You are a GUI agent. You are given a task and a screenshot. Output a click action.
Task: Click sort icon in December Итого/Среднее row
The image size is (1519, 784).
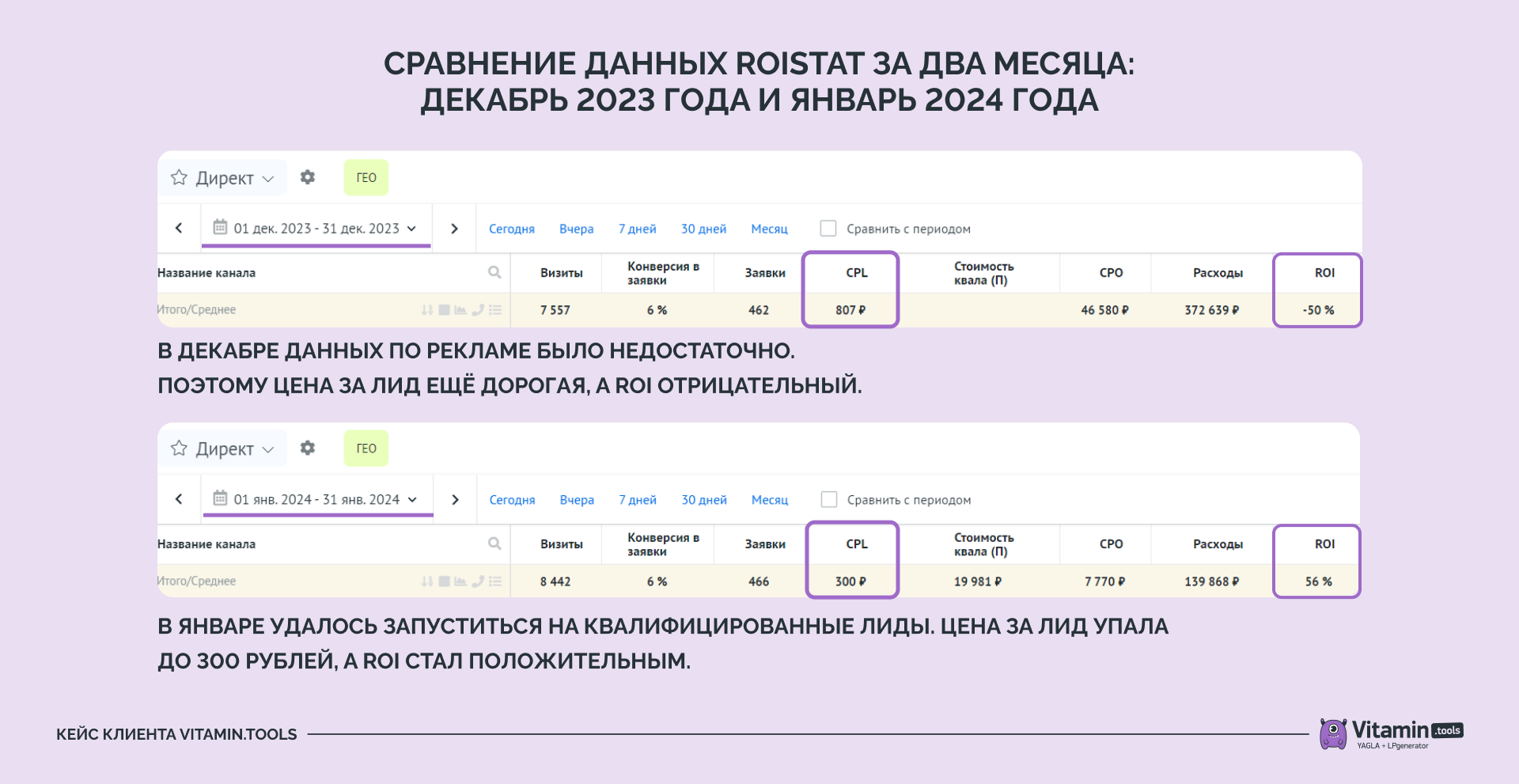pos(427,310)
